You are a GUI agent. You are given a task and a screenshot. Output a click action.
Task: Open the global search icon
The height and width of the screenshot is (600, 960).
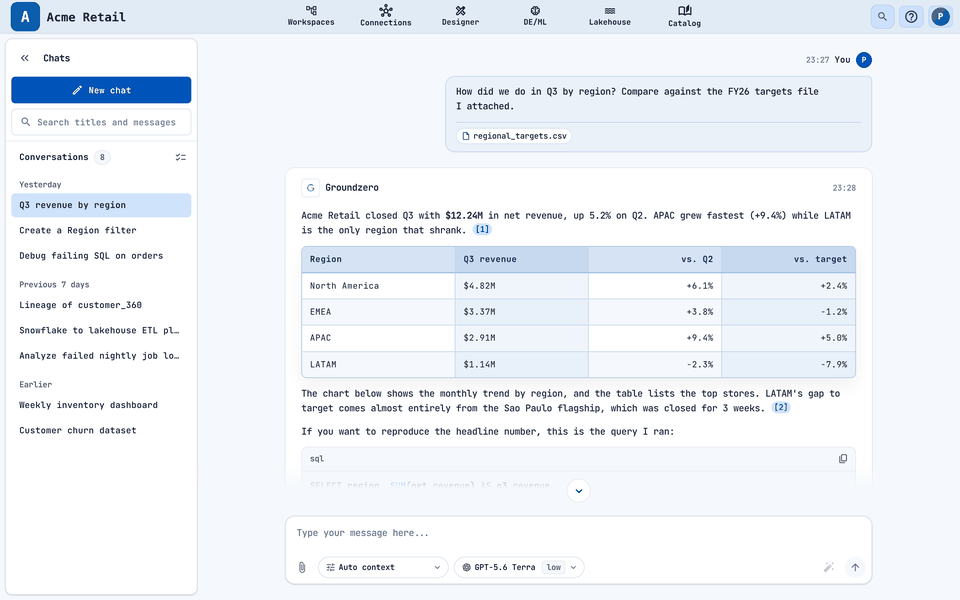tap(882, 17)
